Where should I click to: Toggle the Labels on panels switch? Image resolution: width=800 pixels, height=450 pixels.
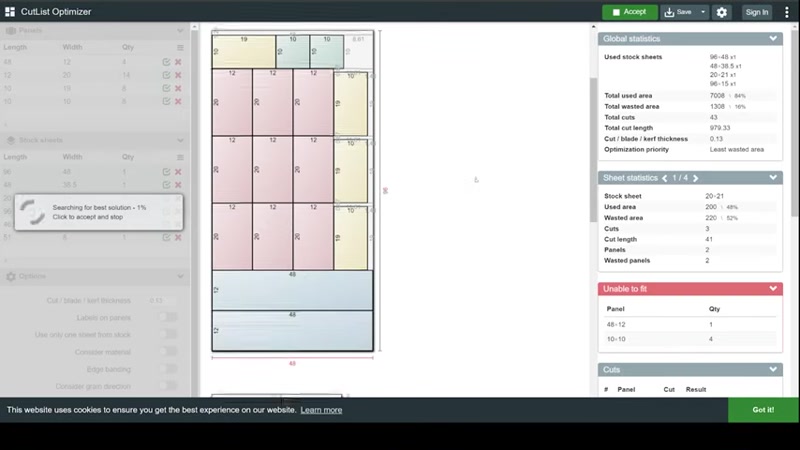pyautogui.click(x=167, y=317)
